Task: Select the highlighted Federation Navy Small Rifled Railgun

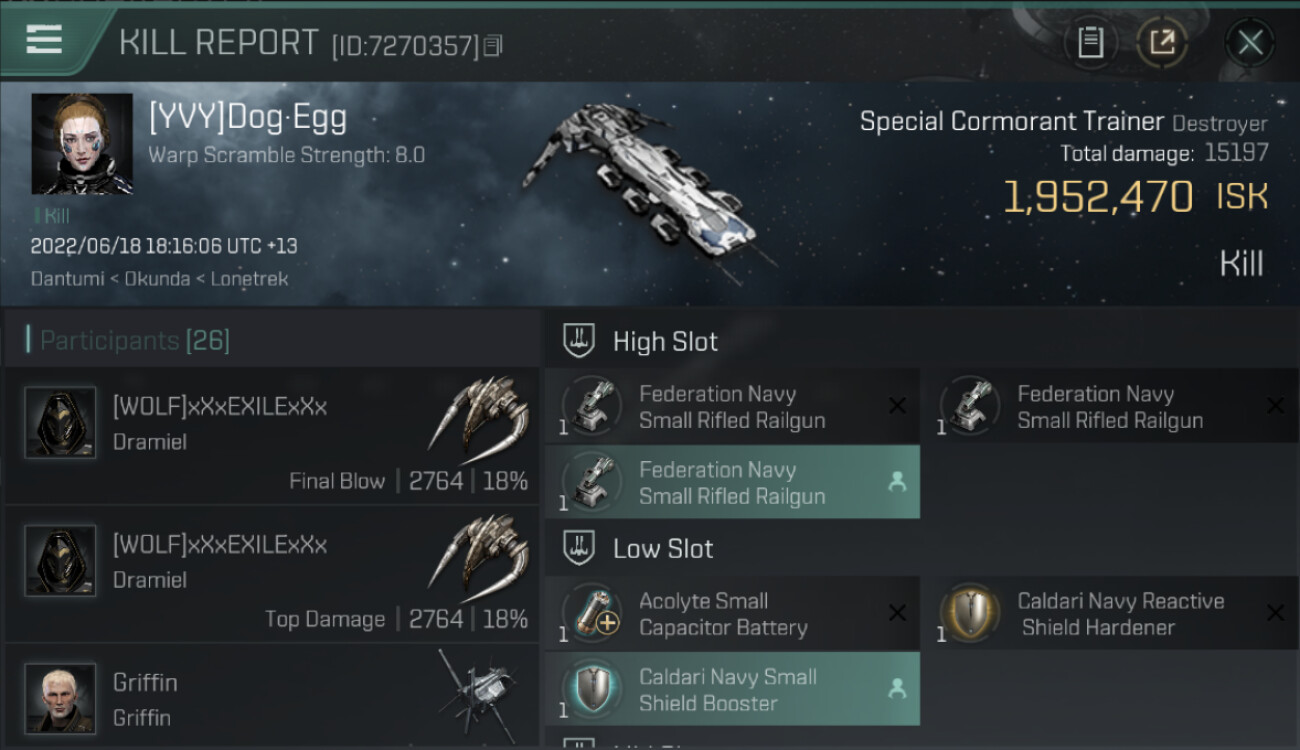Action: (732, 483)
